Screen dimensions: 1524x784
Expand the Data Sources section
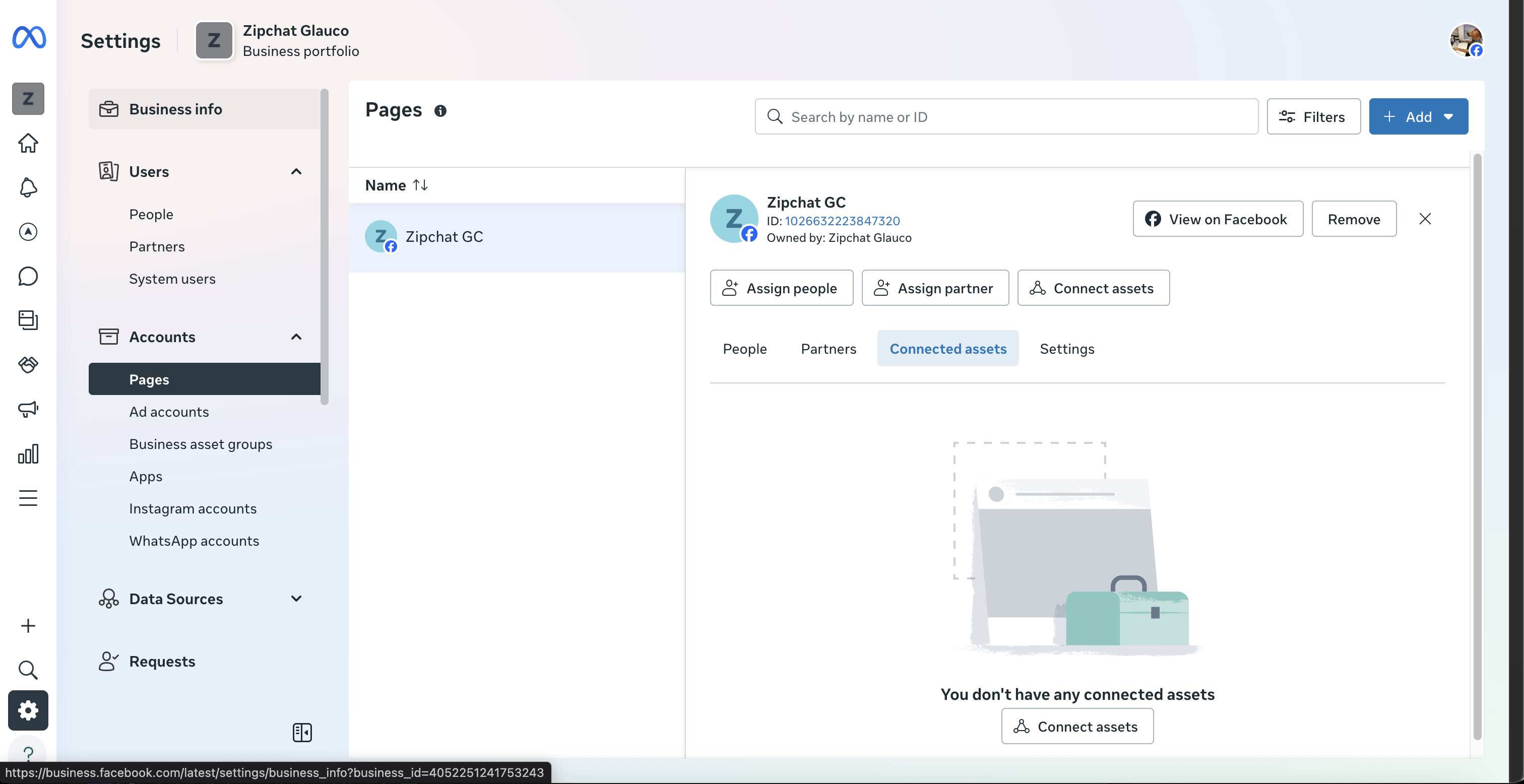click(x=296, y=599)
